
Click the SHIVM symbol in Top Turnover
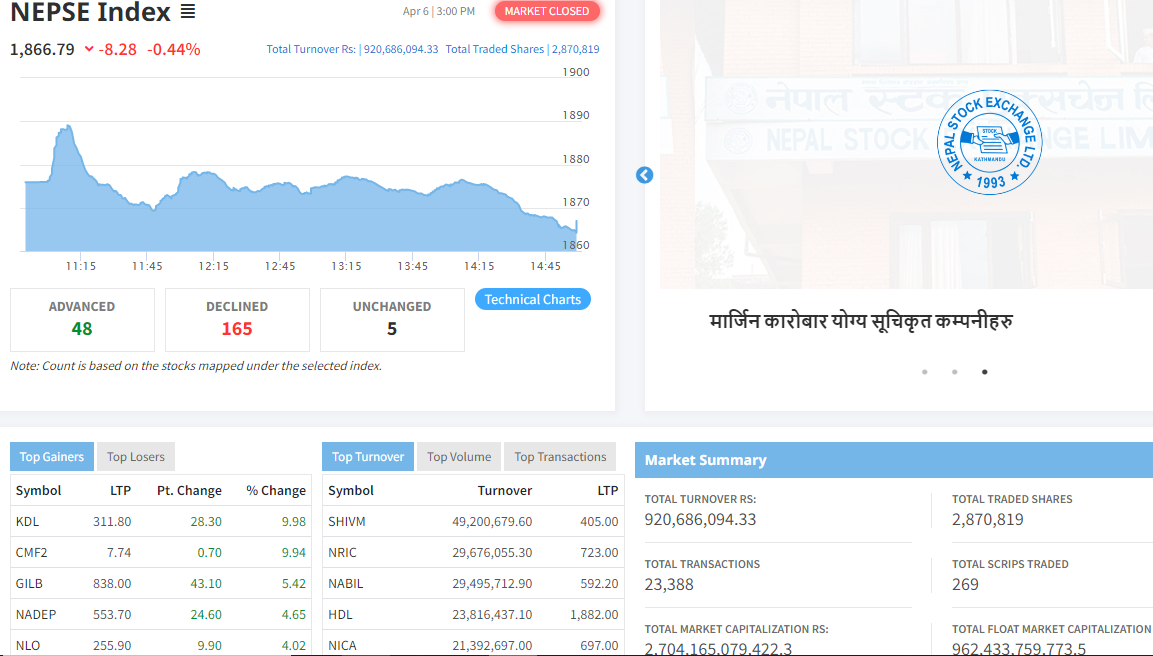tap(347, 521)
